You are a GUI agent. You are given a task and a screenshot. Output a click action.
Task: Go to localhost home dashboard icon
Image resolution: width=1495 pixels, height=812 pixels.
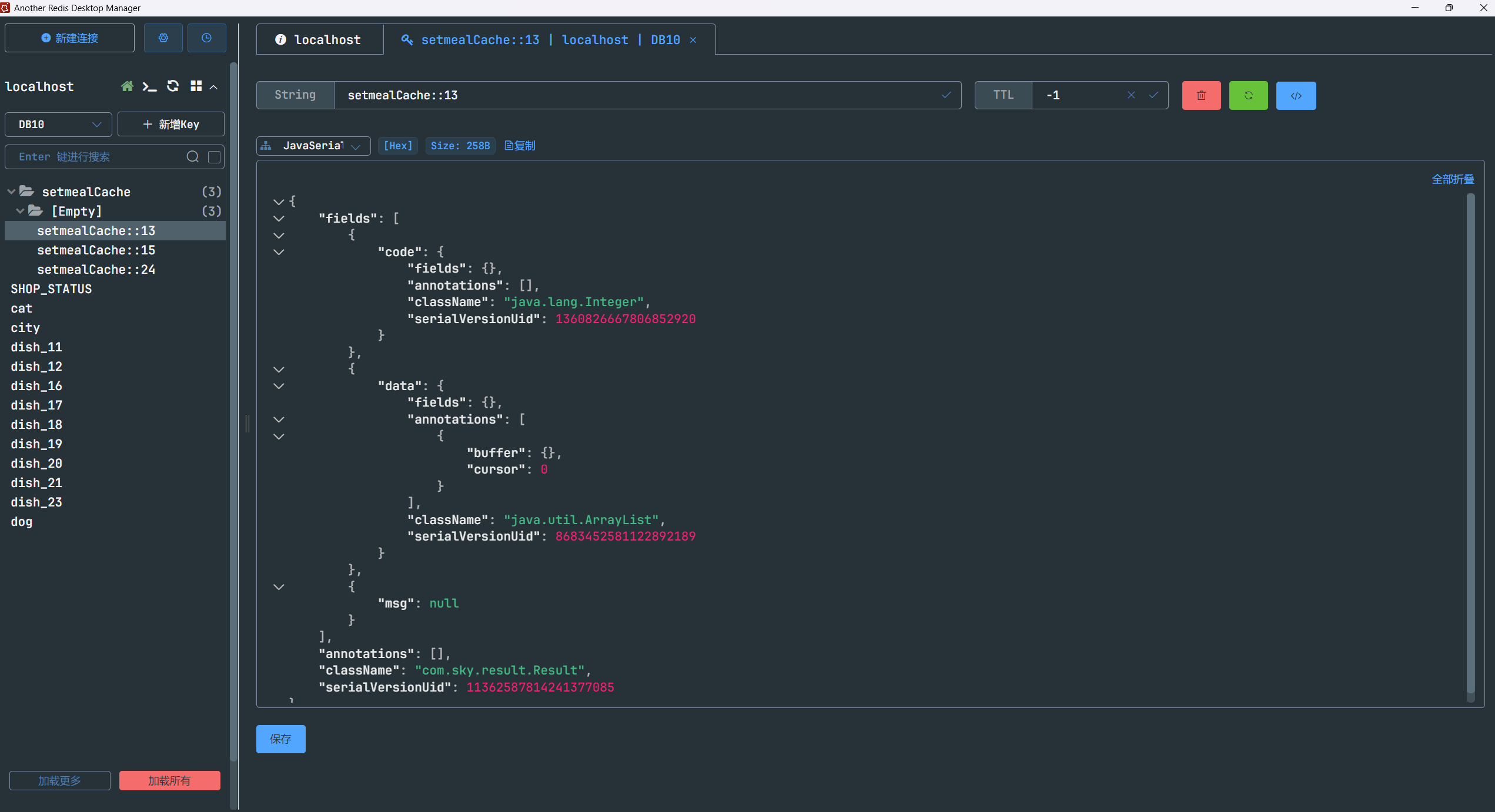(x=127, y=86)
